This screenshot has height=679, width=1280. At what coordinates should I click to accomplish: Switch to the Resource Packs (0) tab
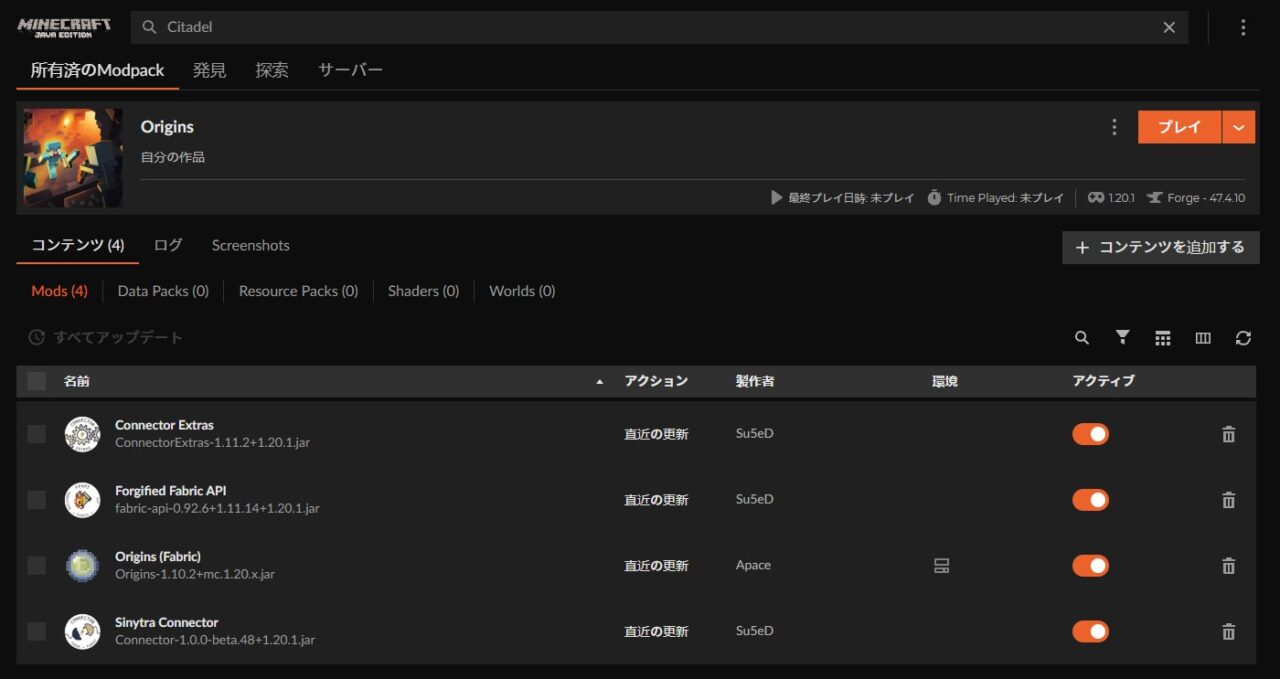298,291
